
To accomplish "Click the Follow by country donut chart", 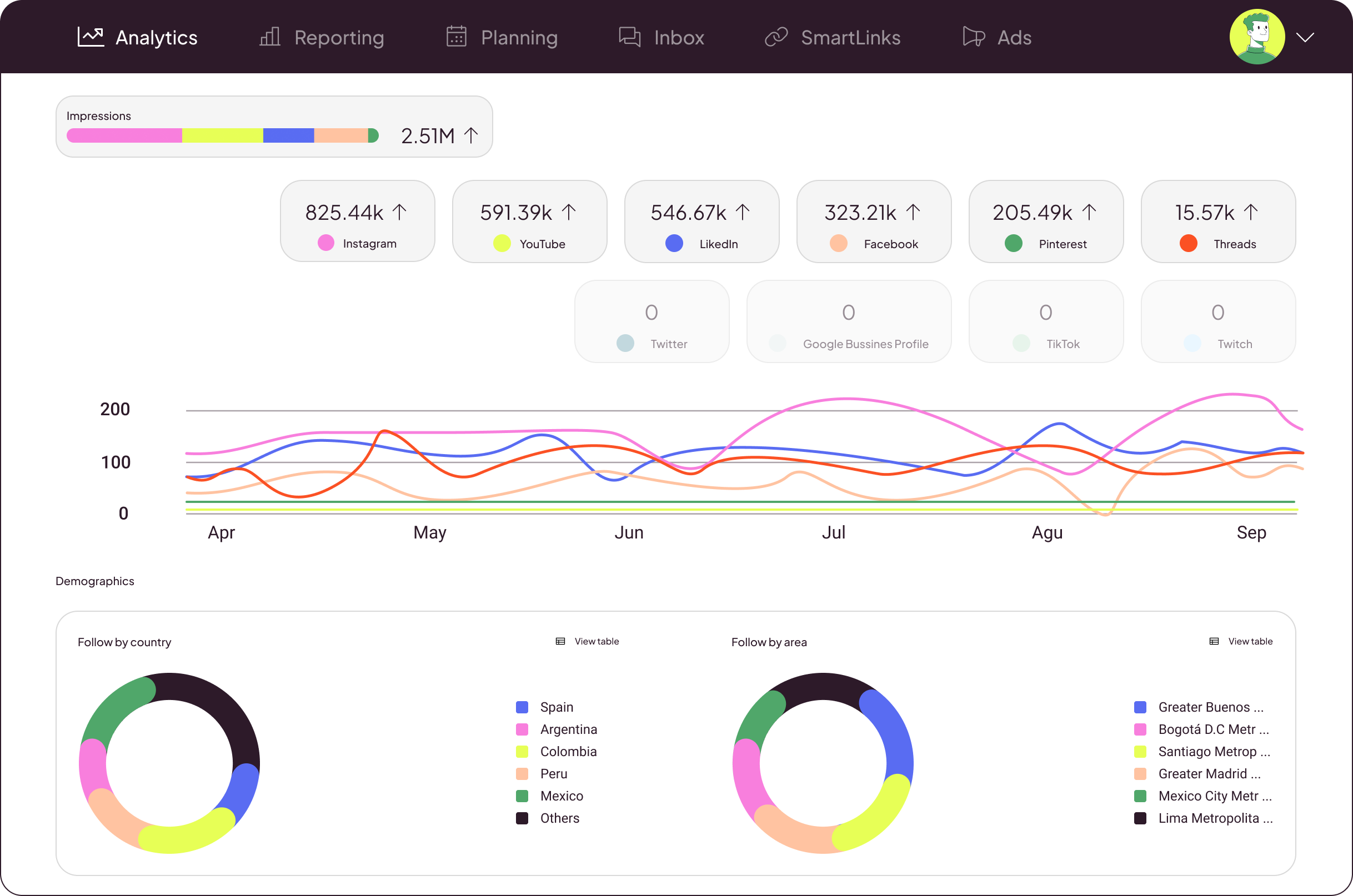I will [x=169, y=763].
